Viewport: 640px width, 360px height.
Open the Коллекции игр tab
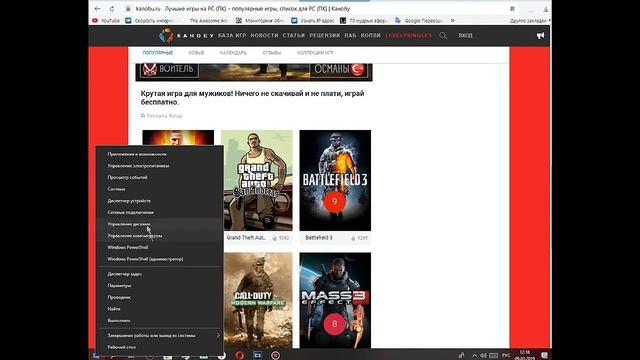[315, 53]
